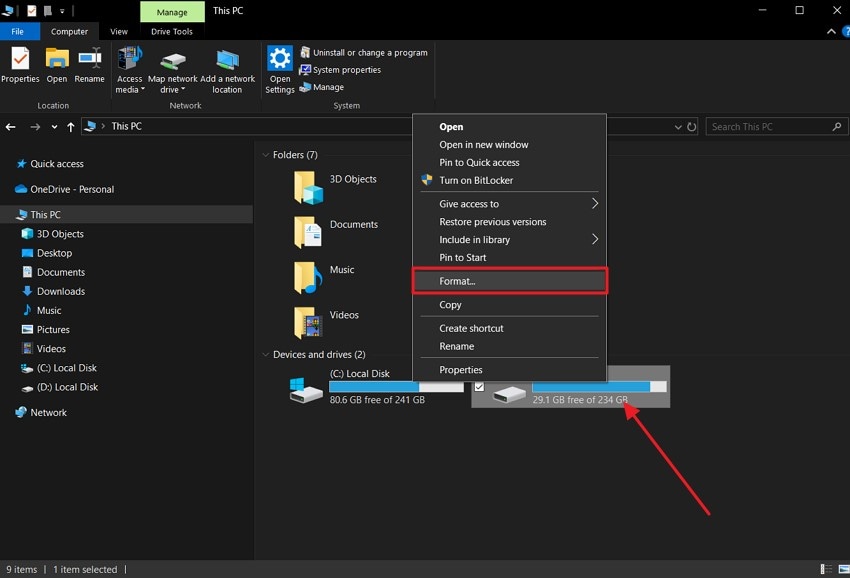Select Network in the sidebar
850x578 pixels.
tap(41, 413)
